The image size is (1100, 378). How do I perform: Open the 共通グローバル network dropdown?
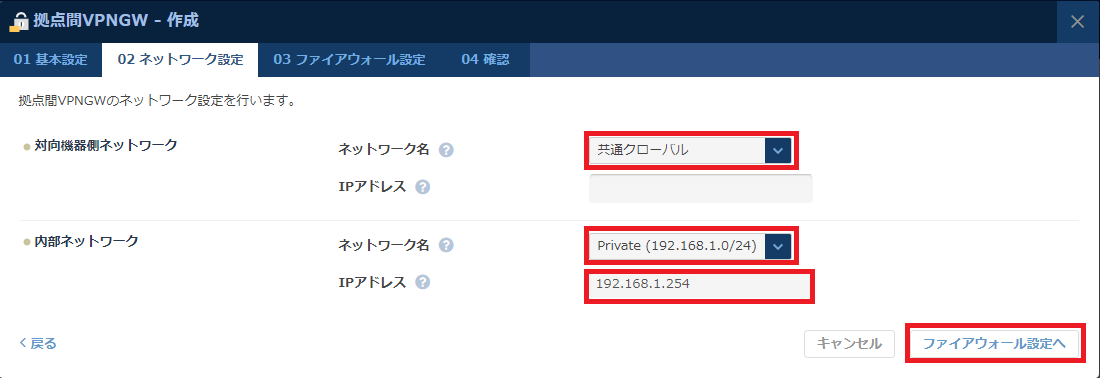click(690, 150)
